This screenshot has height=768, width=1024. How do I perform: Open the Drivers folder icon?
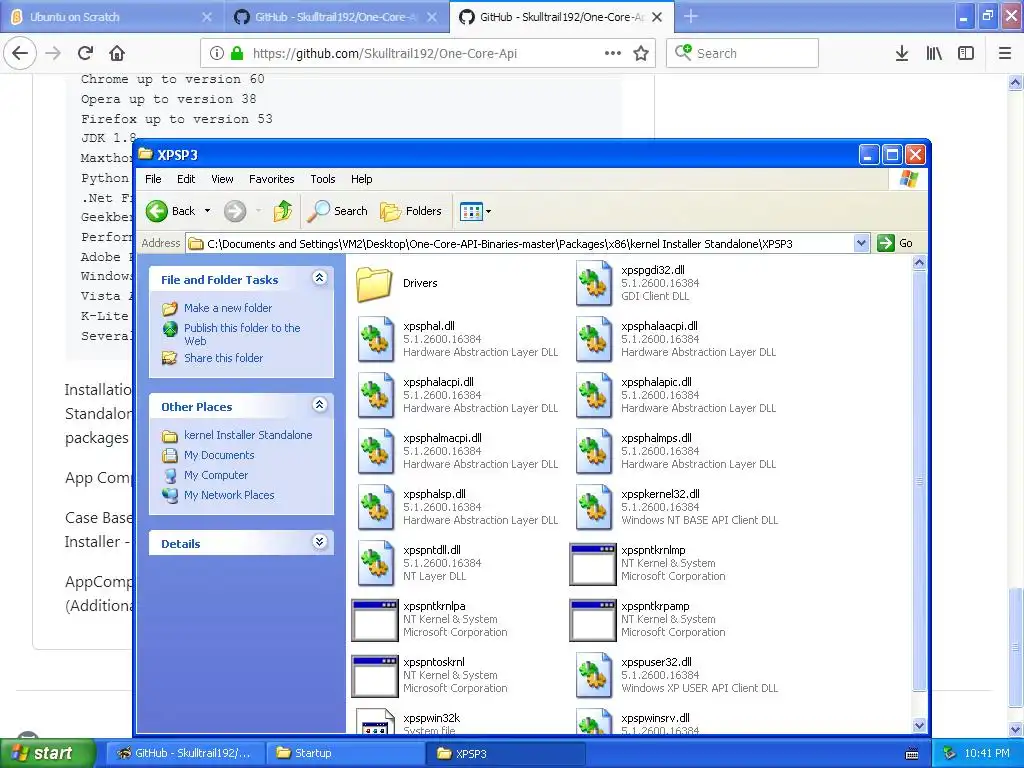pos(374,283)
